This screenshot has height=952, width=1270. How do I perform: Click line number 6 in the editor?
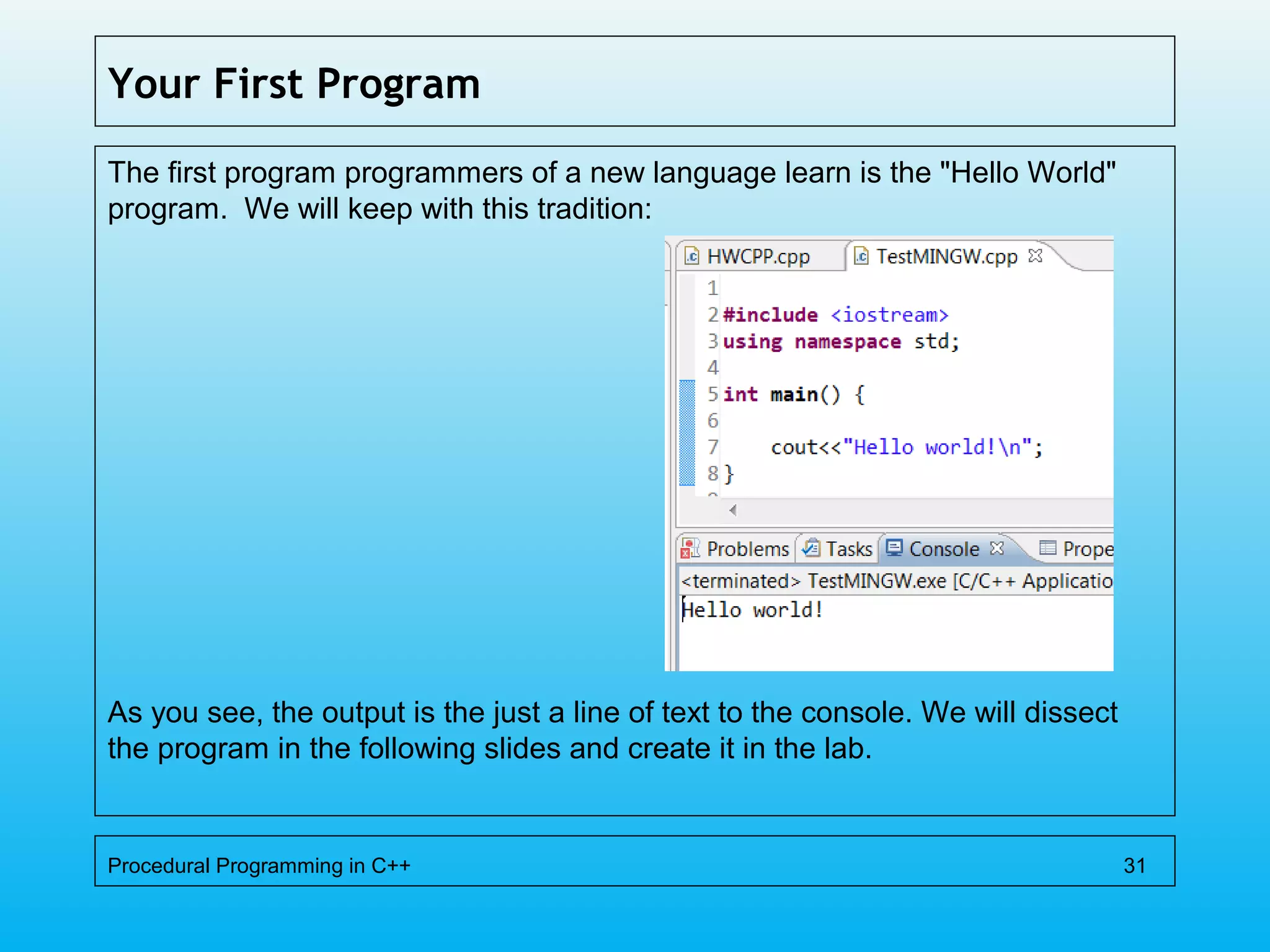coord(713,421)
